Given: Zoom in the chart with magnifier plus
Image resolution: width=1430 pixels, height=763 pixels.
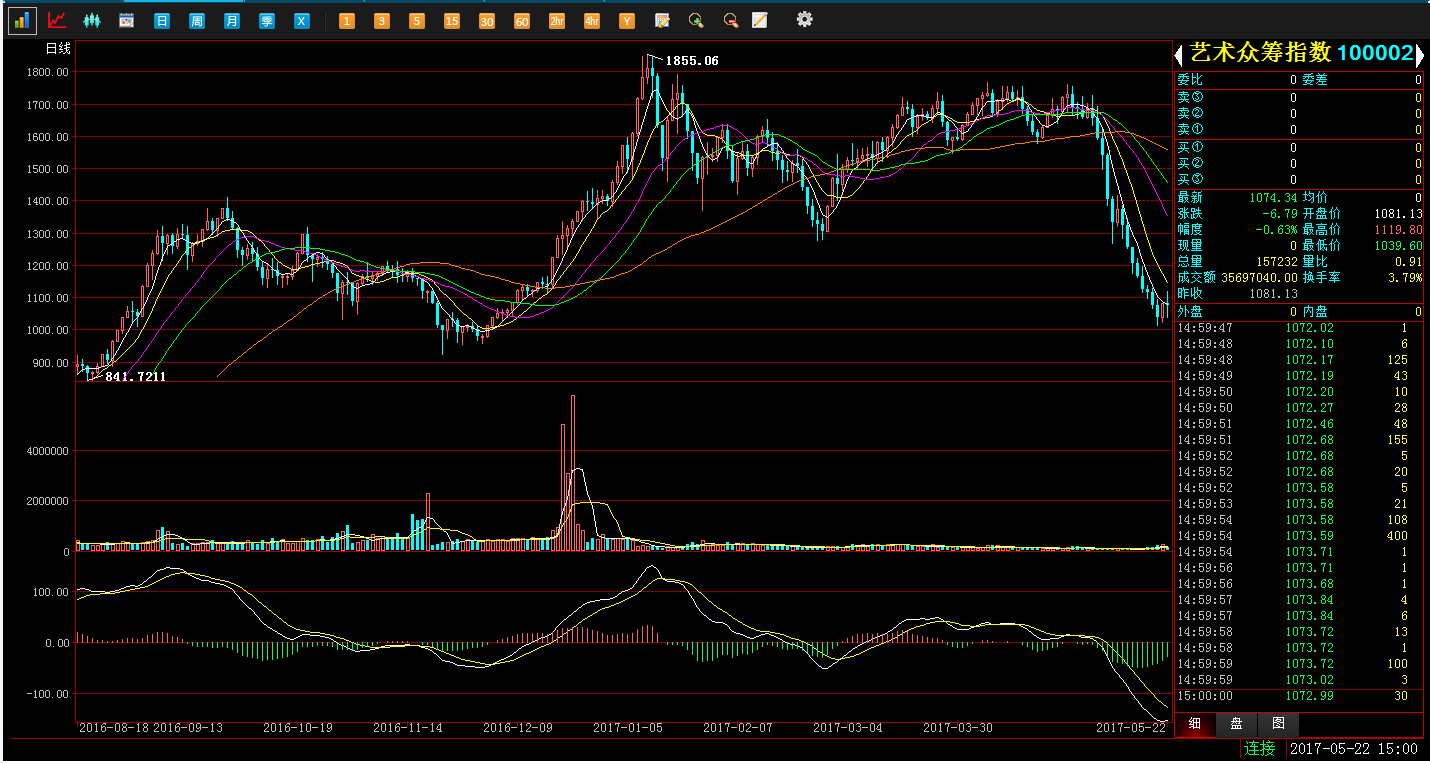Looking at the screenshot, I should (x=697, y=20).
